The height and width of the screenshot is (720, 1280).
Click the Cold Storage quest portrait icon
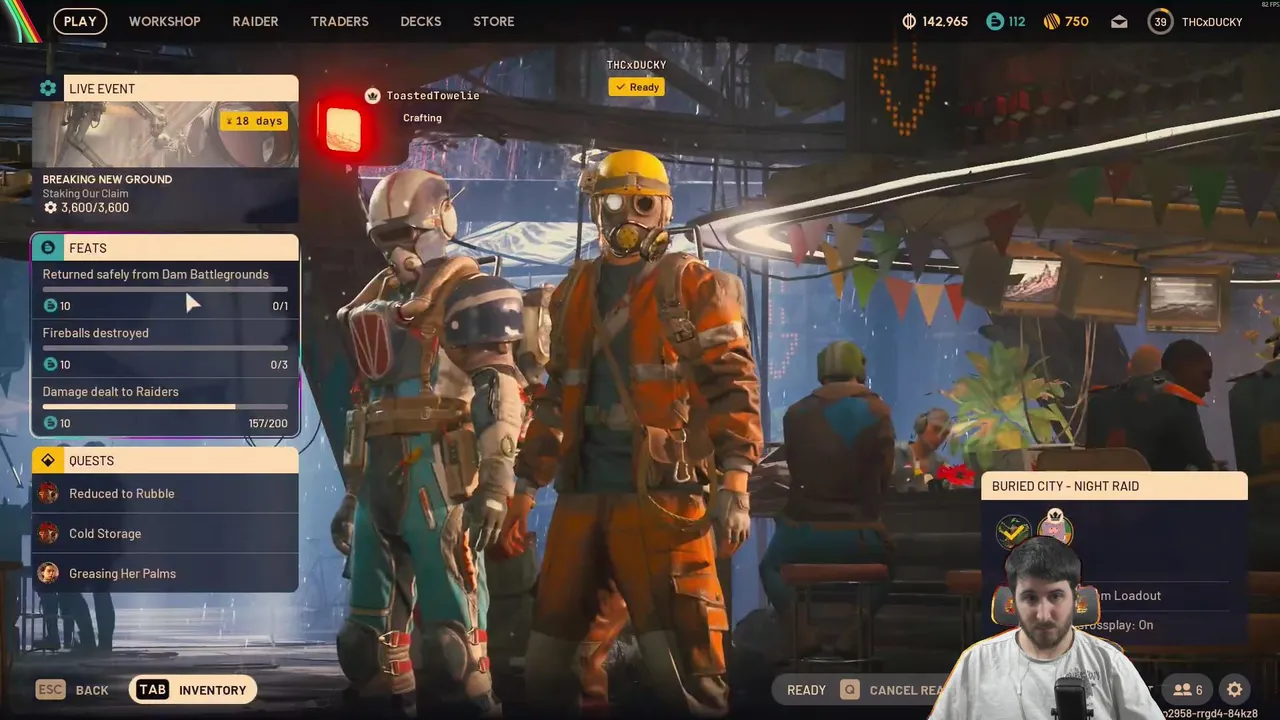[48, 533]
